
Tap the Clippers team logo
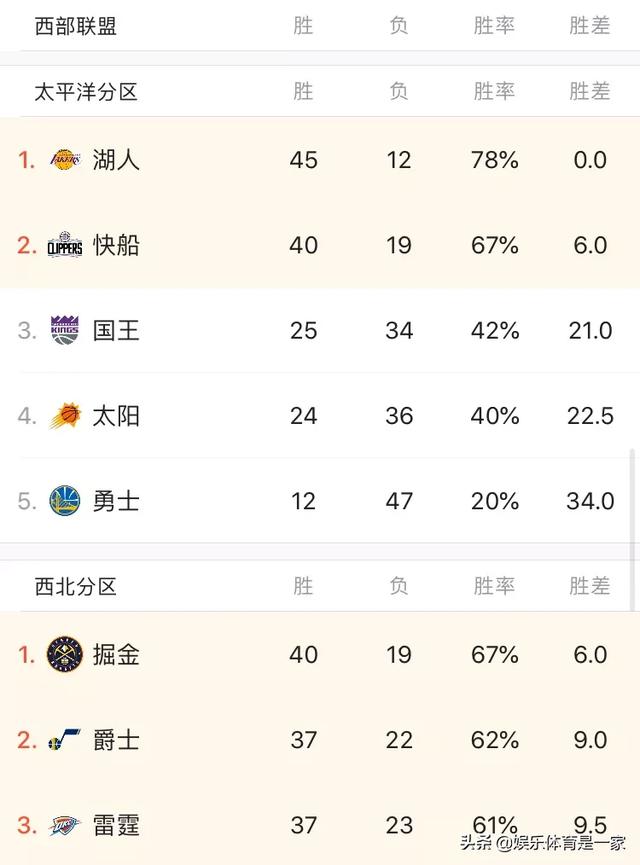[65, 244]
